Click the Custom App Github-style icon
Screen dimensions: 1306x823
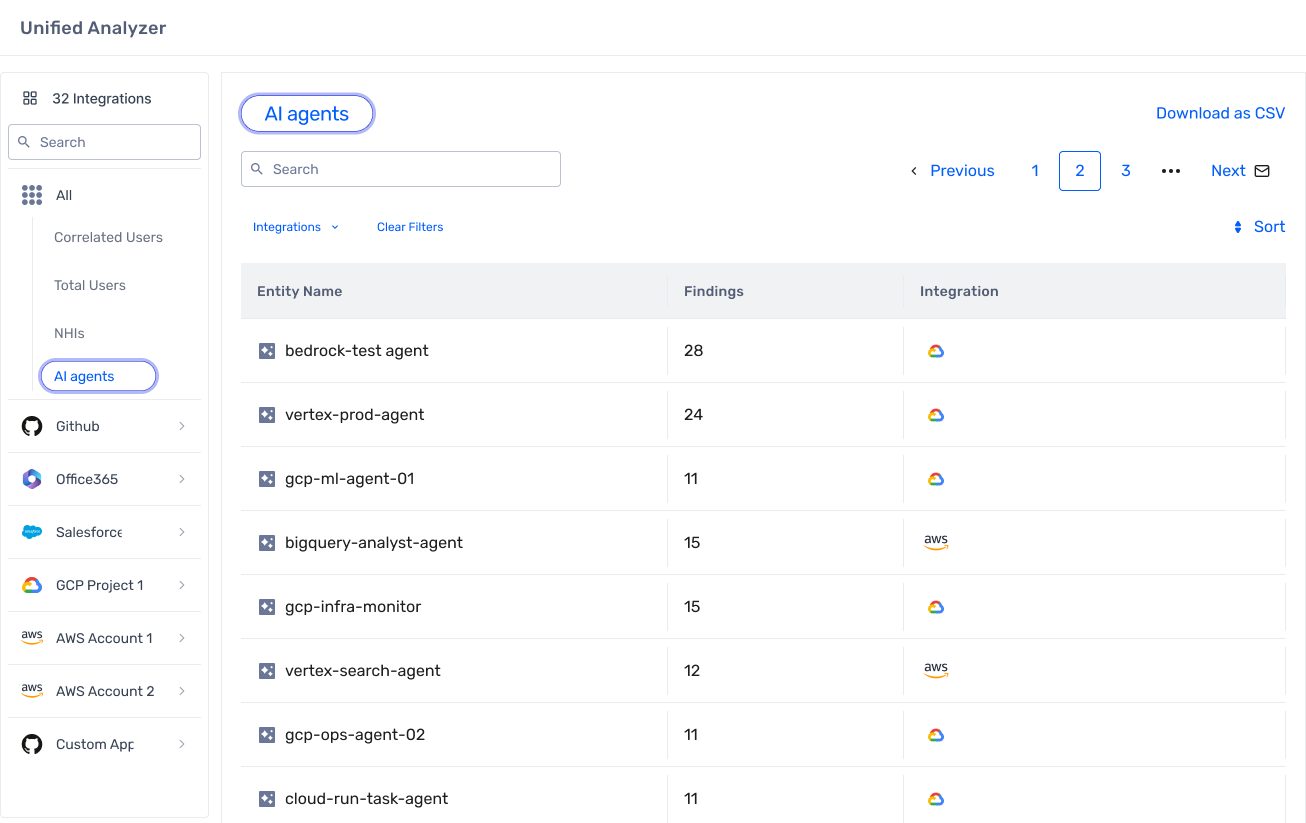click(x=32, y=744)
